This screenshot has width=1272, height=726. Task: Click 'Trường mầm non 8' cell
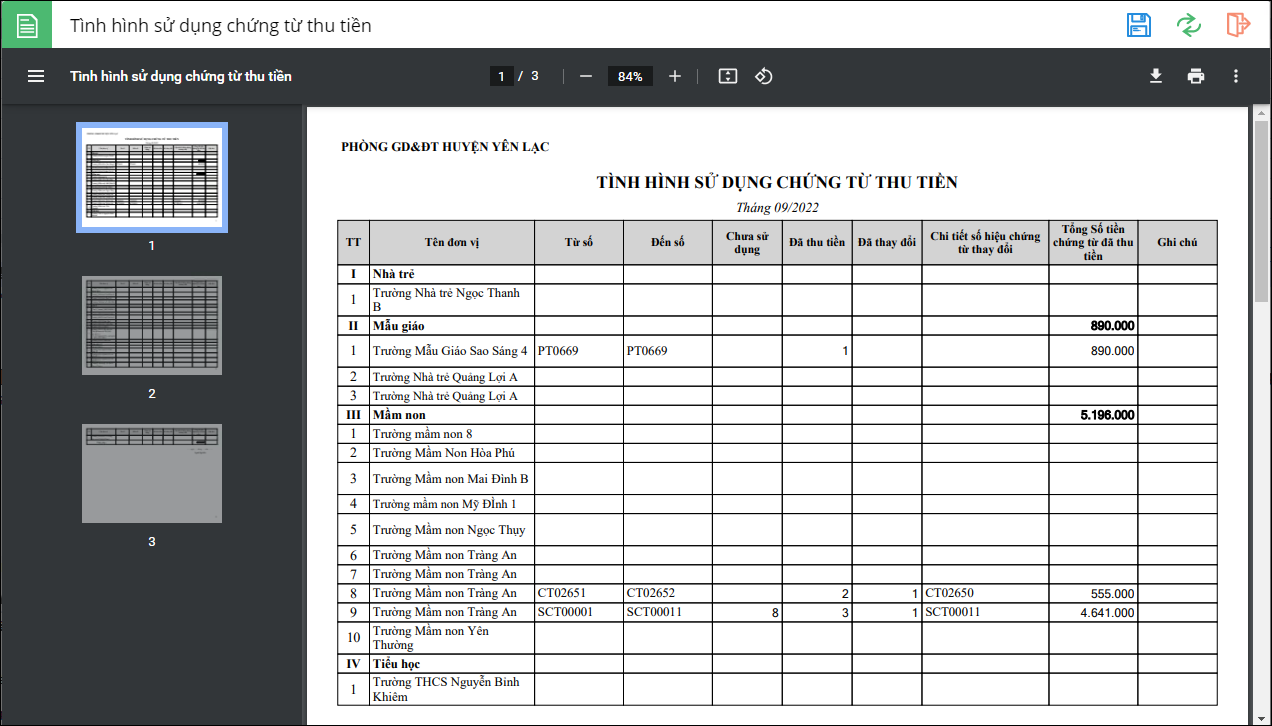tap(451, 434)
